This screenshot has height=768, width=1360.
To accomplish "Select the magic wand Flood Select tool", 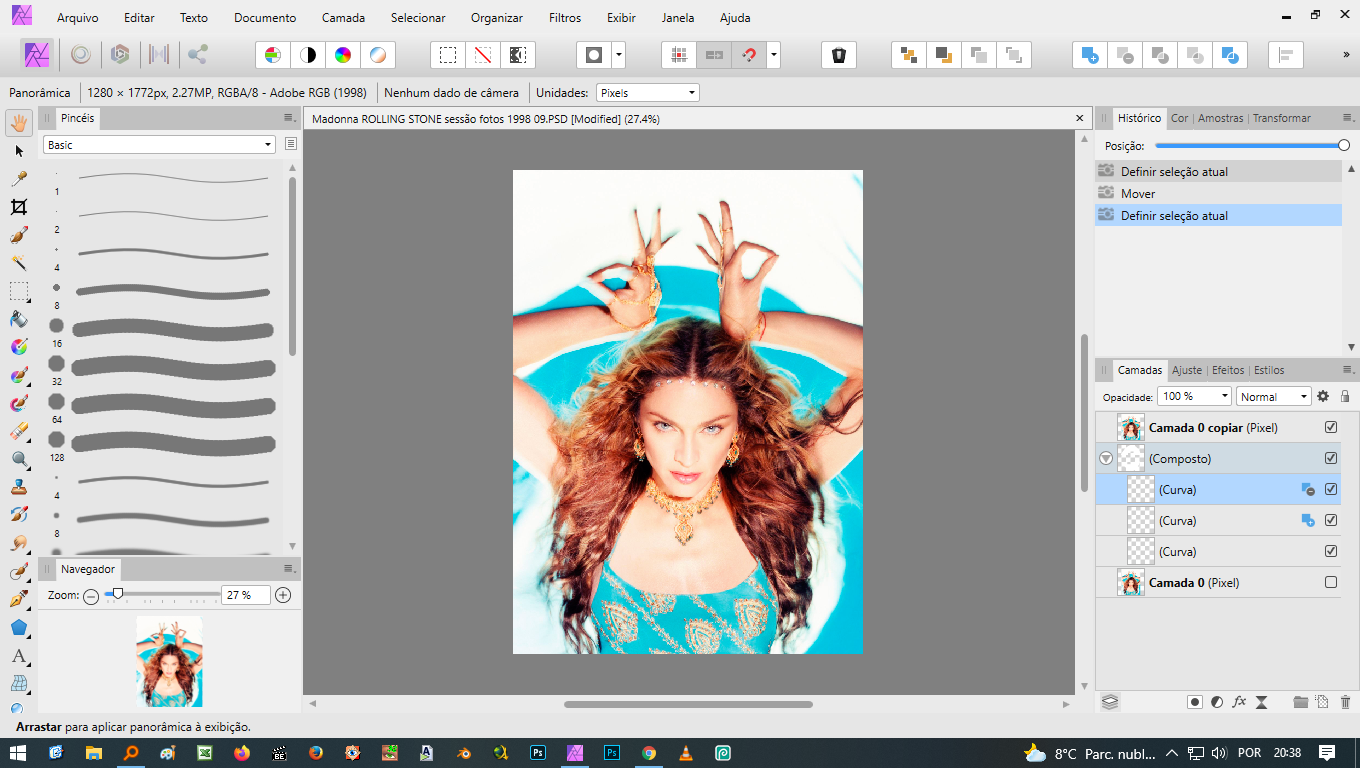I will [19, 263].
